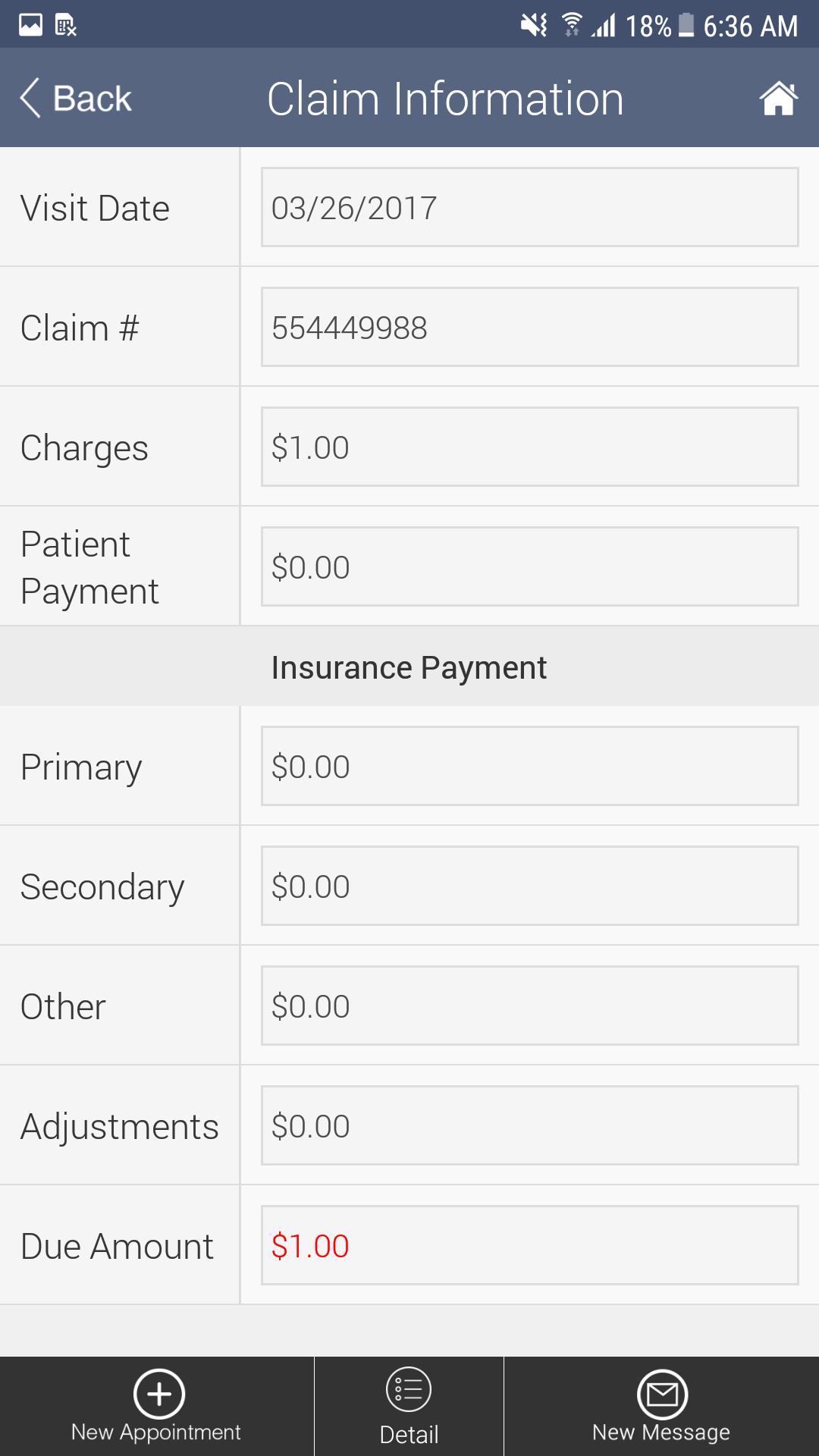
Task: Tap the New Message envelope icon
Action: point(662,1394)
